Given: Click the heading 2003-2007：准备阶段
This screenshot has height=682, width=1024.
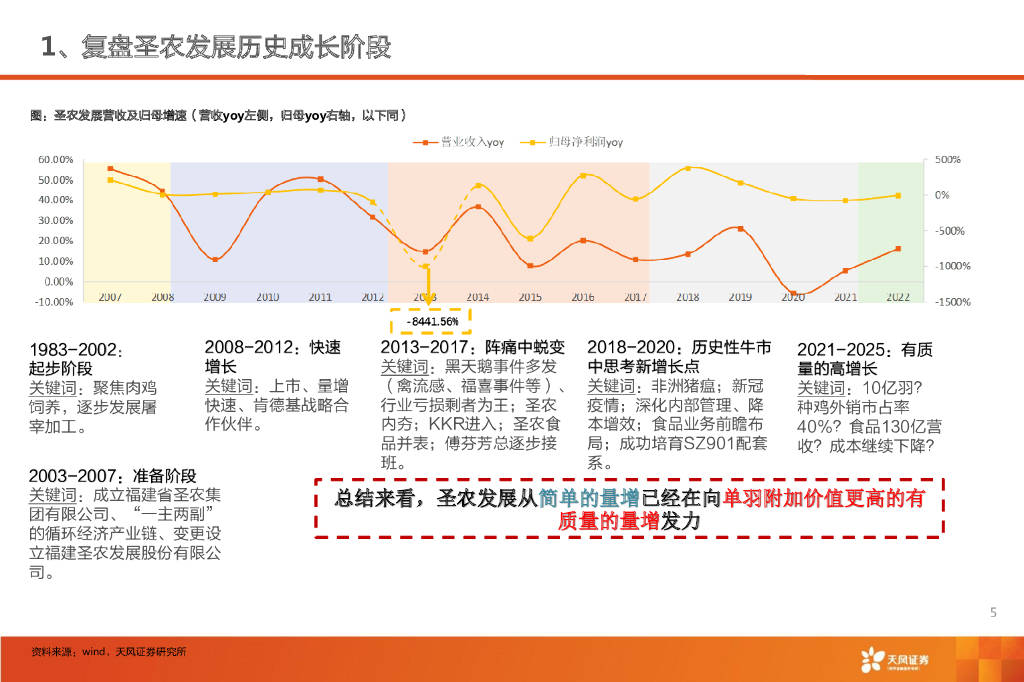Looking at the screenshot, I should tap(112, 476).
